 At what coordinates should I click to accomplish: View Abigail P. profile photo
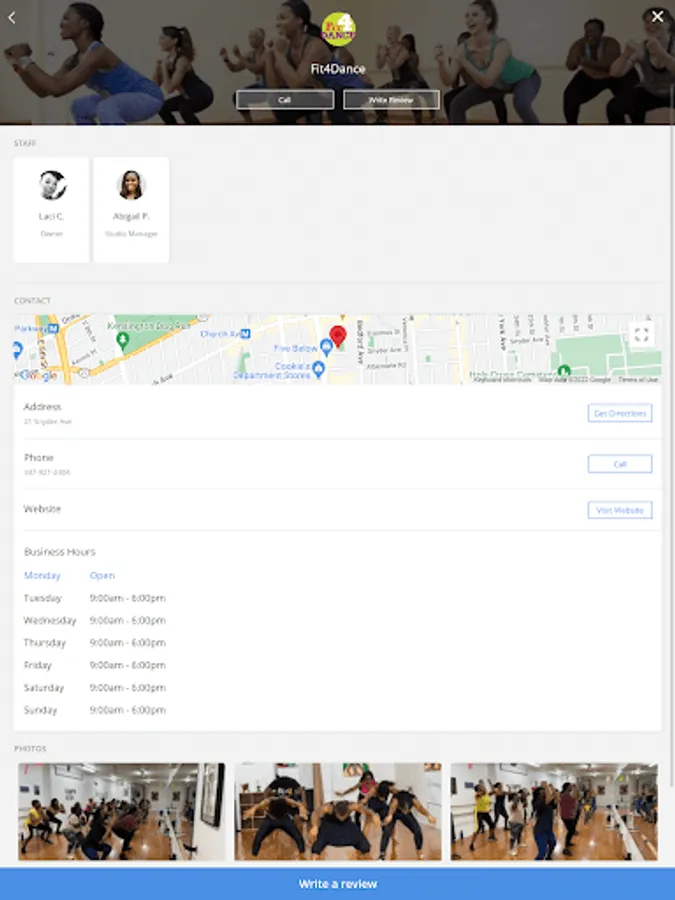click(131, 185)
